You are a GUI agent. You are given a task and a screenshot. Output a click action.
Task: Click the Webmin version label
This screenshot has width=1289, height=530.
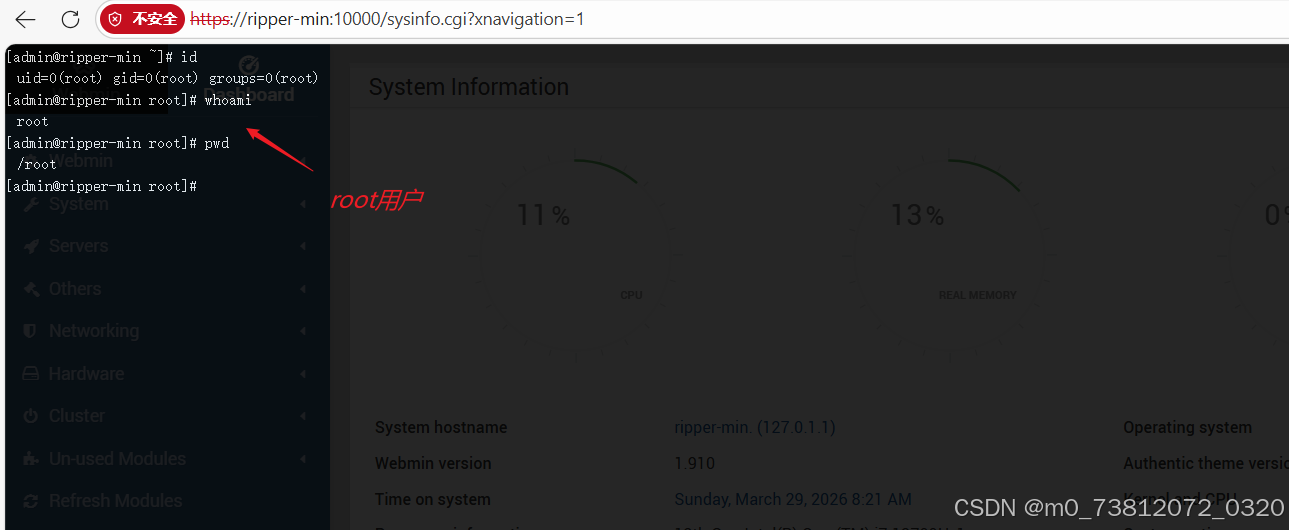(433, 463)
